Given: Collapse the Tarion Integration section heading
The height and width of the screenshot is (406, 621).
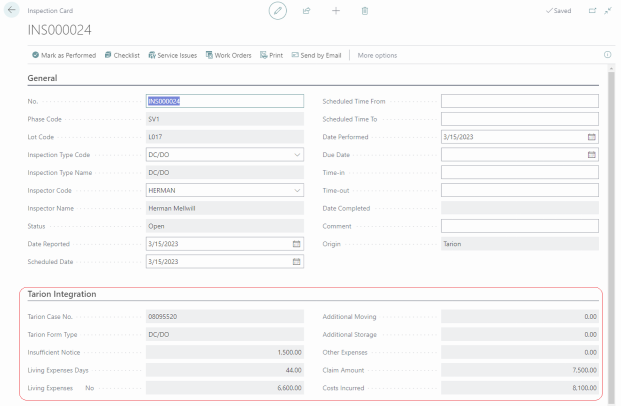Looking at the screenshot, I should click(x=62, y=294).
